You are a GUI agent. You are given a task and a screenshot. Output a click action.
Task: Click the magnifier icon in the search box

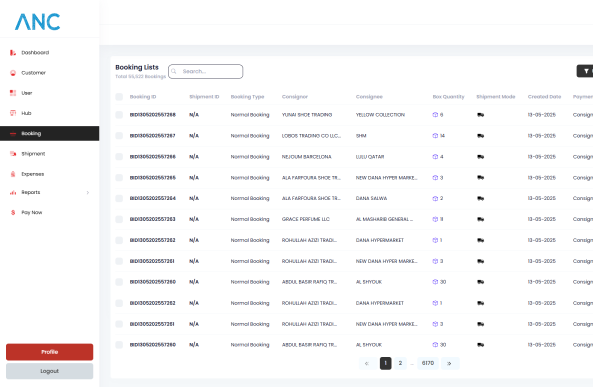pos(174,71)
